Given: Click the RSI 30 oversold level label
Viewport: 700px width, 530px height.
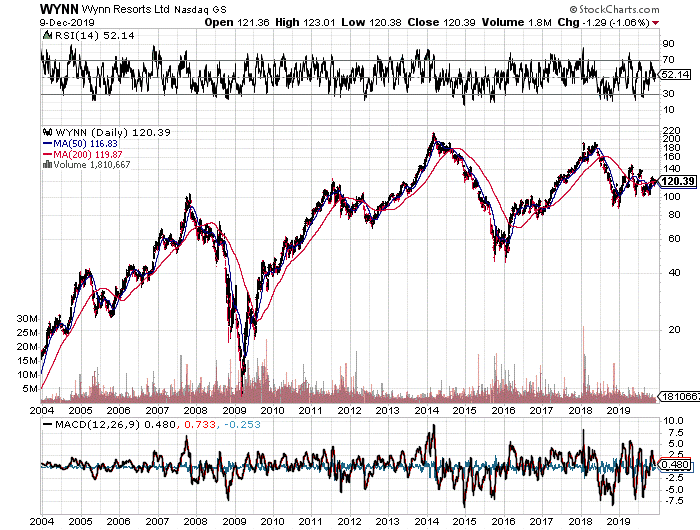Looking at the screenshot, I should pyautogui.click(x=668, y=94).
